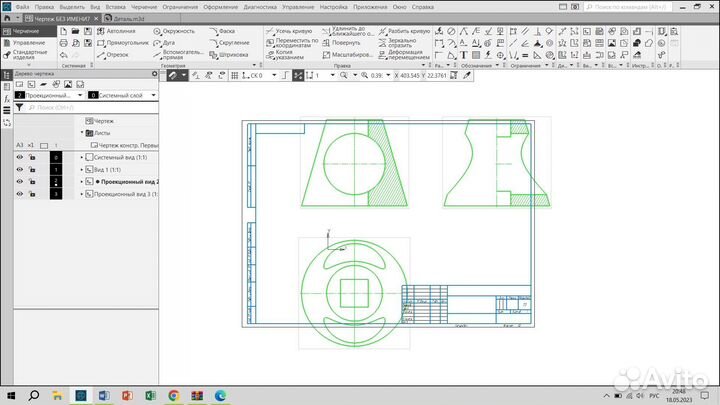The width and height of the screenshot is (720, 405).
Task: Click the Управление toolbar set button
Action: click(x=26, y=43)
